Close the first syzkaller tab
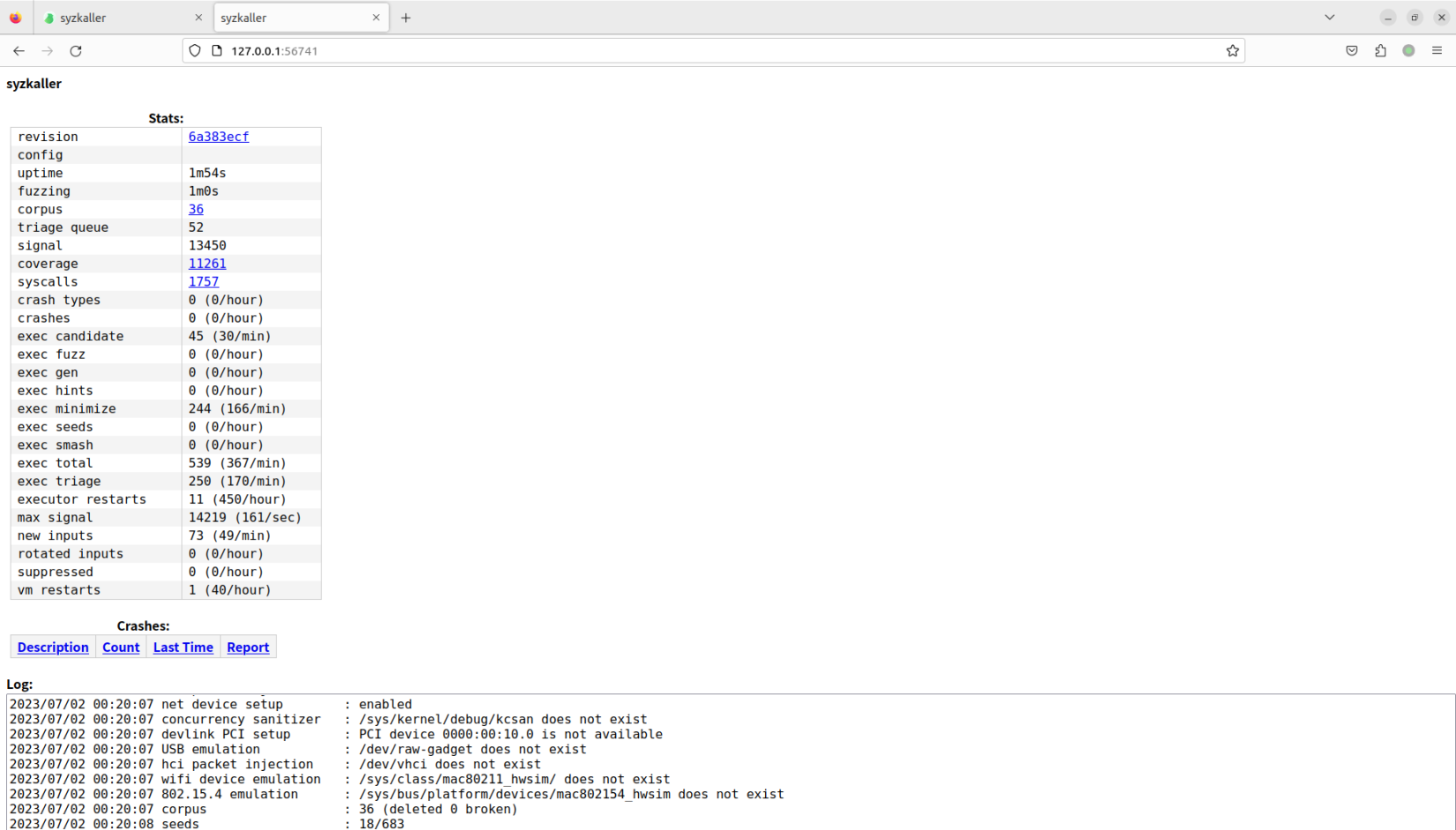Image resolution: width=1456 pixels, height=830 pixels. (199, 18)
